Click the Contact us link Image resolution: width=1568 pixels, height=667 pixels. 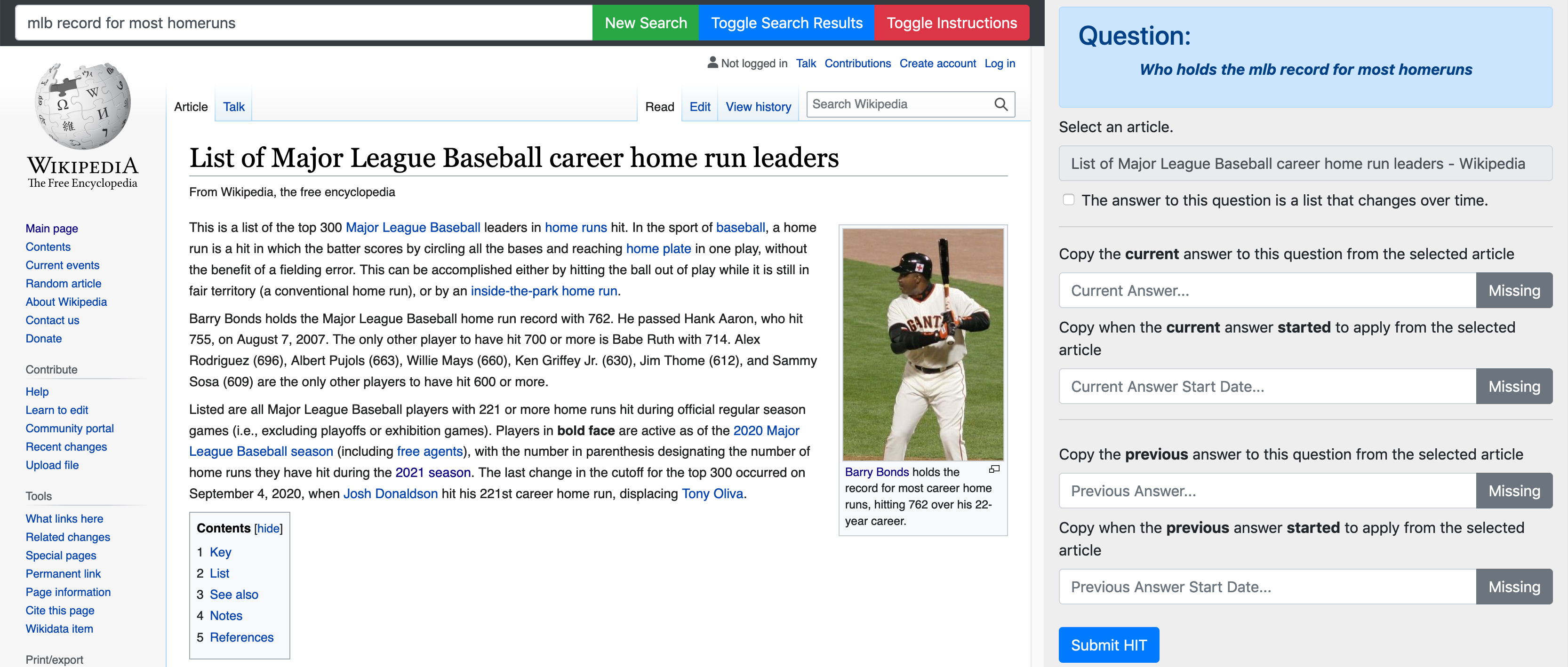coord(52,319)
